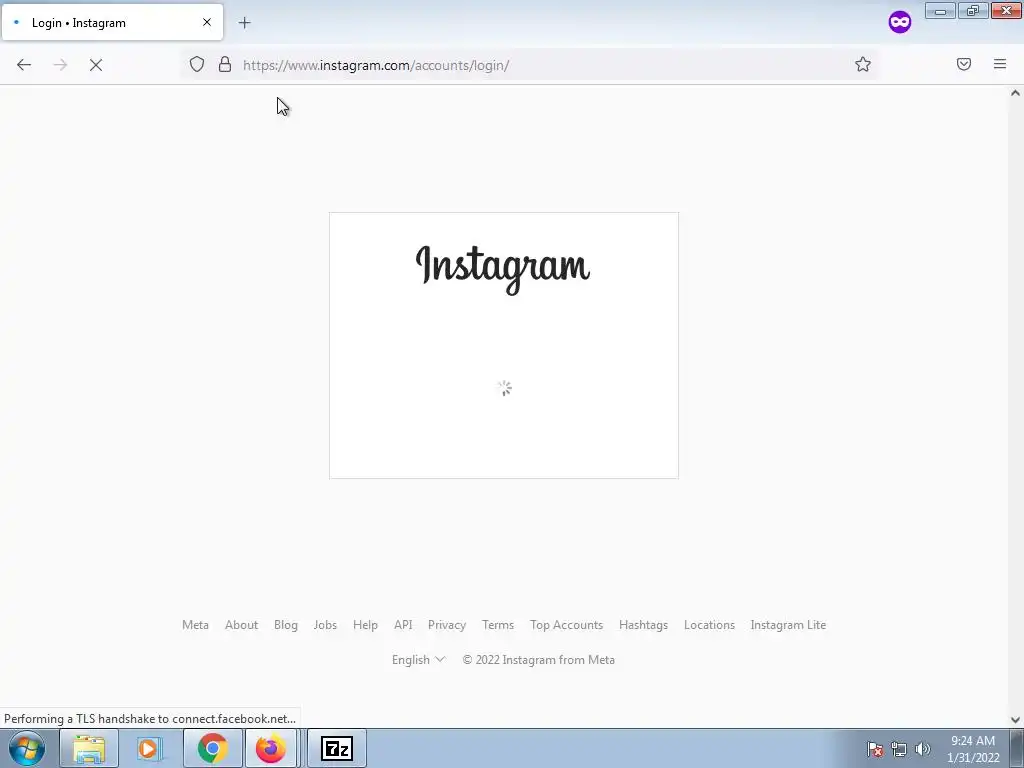1024x768 pixels.
Task: Open tracking protection shield info
Action: tap(197, 64)
